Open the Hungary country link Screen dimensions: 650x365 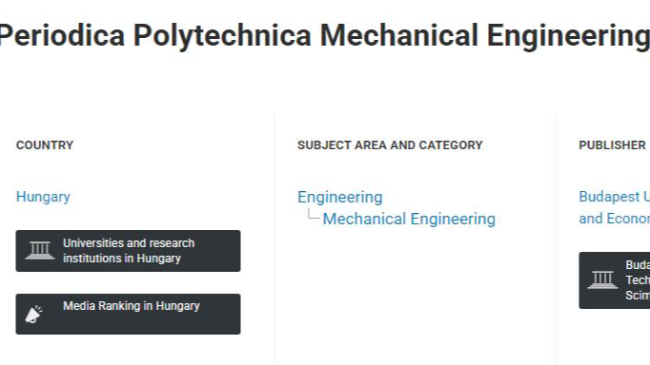43,197
